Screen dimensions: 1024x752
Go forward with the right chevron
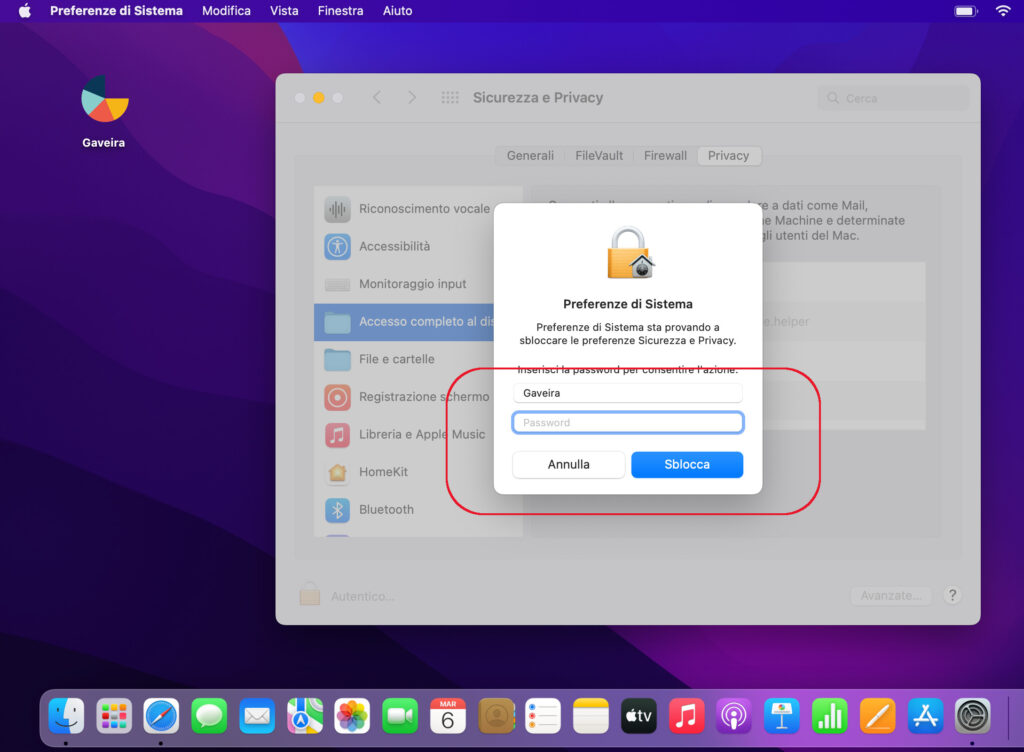click(411, 97)
